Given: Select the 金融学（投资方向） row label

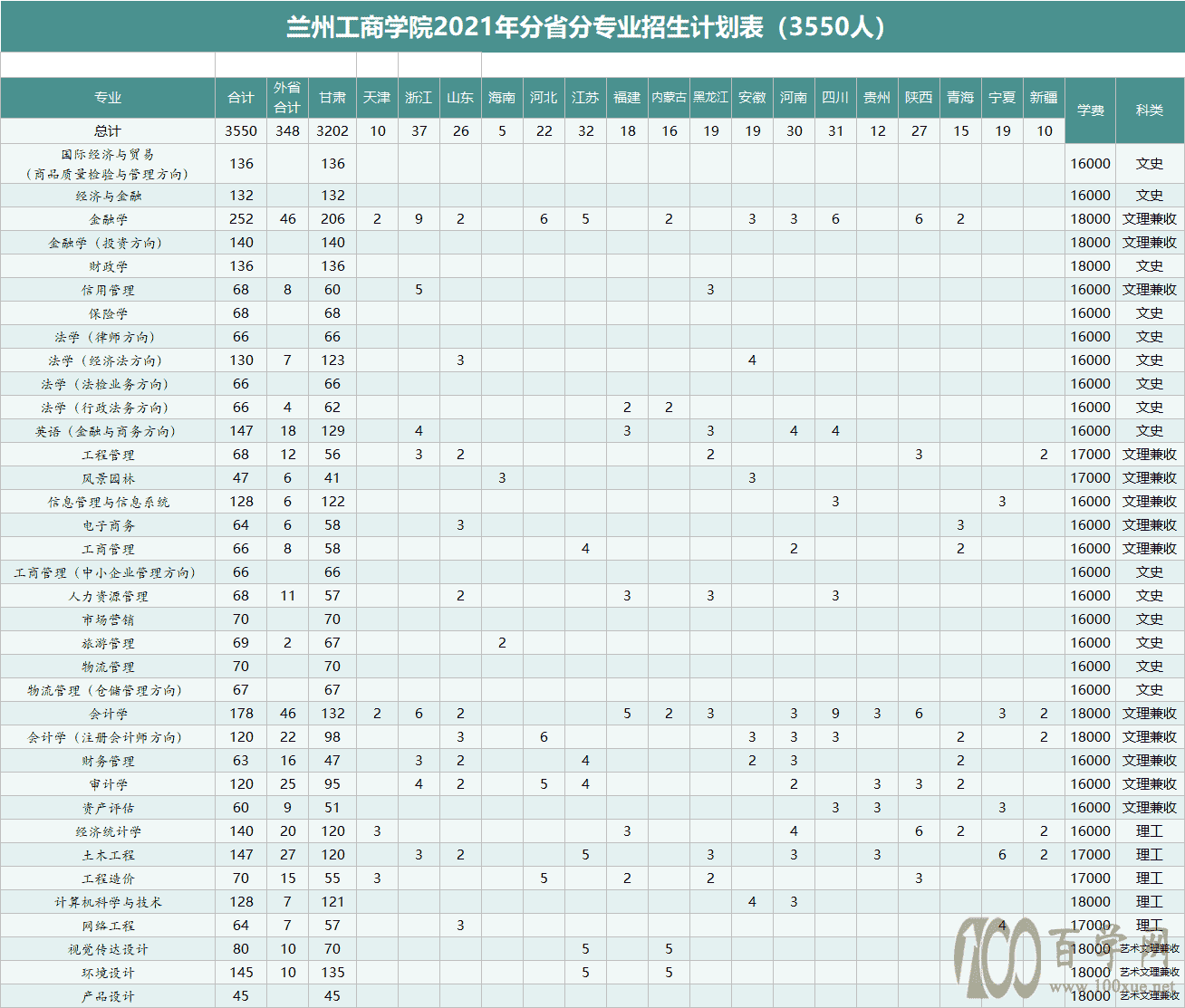Looking at the screenshot, I should click(x=108, y=243).
